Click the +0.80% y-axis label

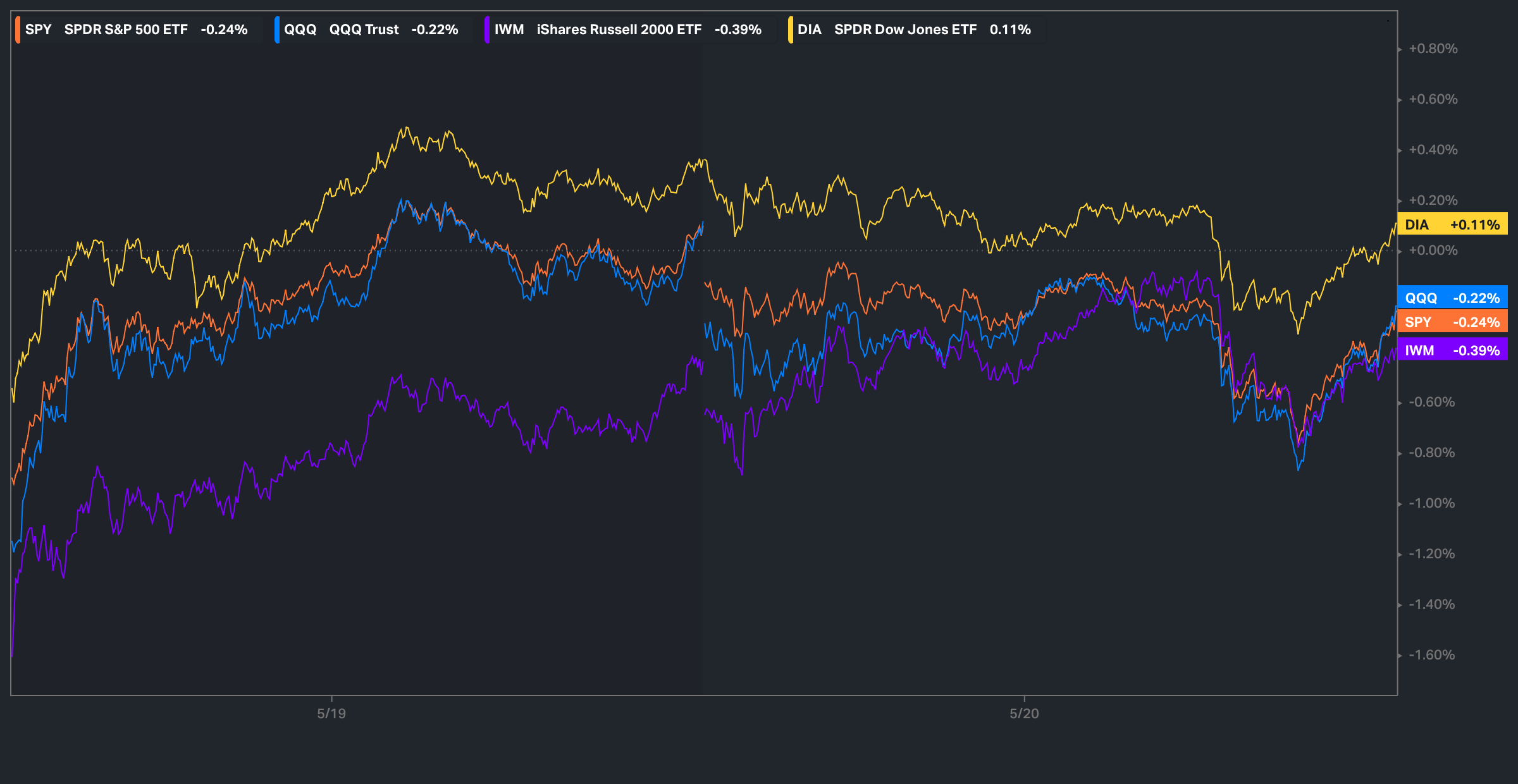pos(1433,49)
